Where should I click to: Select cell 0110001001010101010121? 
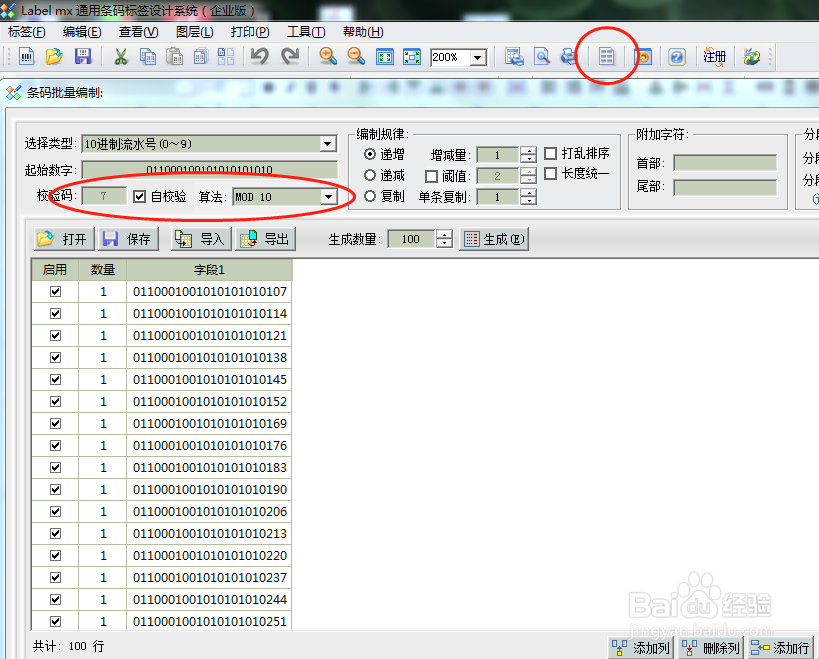point(209,335)
